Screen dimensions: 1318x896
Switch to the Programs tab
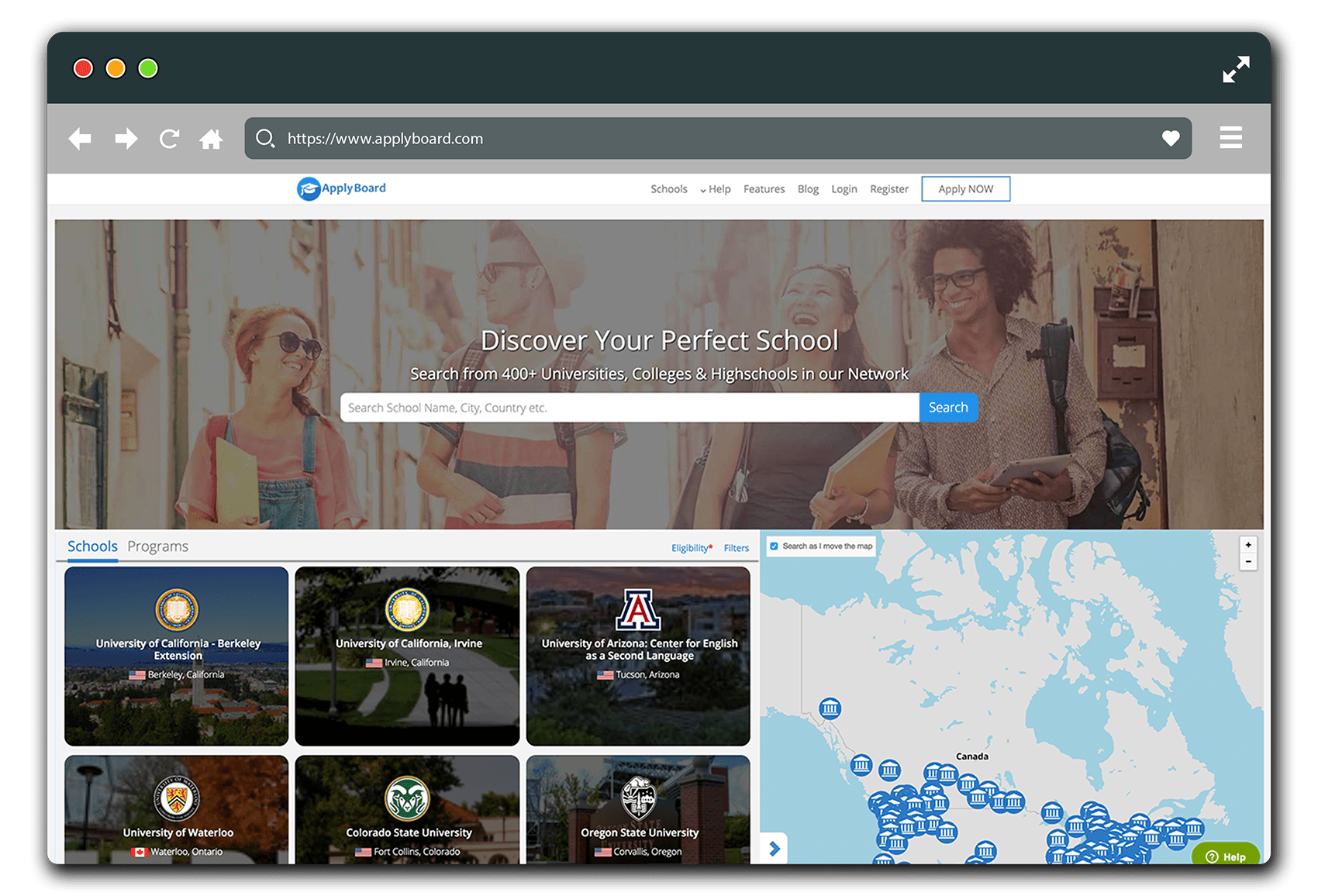point(158,546)
